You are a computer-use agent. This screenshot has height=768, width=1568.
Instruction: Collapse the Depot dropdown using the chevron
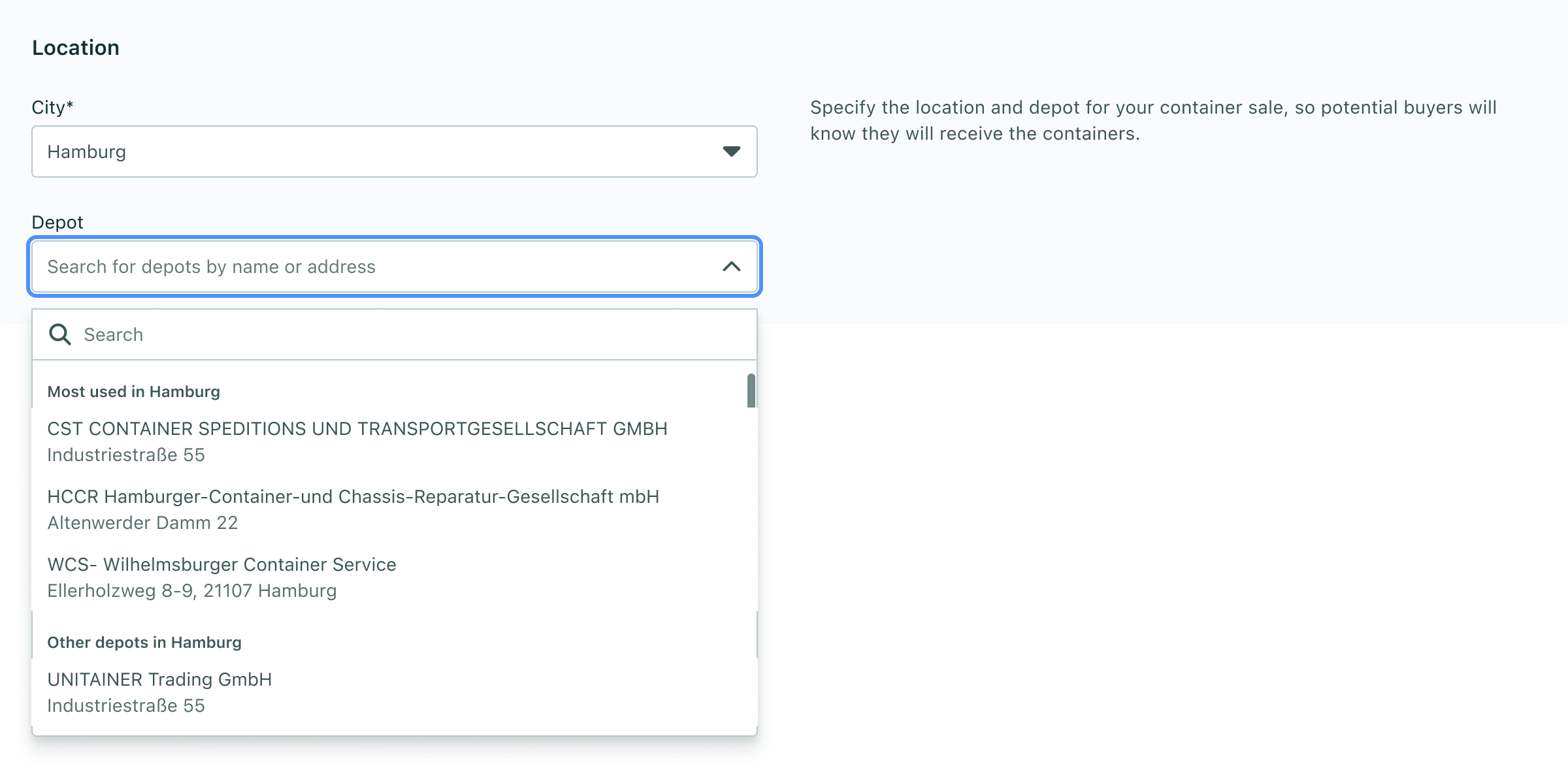coord(732,266)
